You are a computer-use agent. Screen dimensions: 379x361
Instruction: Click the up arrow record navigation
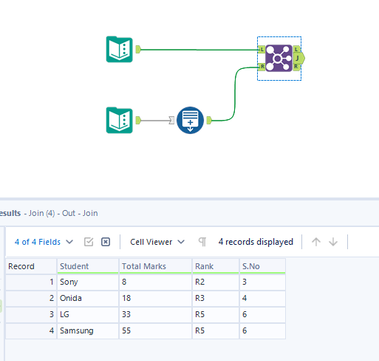pyautogui.click(x=316, y=242)
